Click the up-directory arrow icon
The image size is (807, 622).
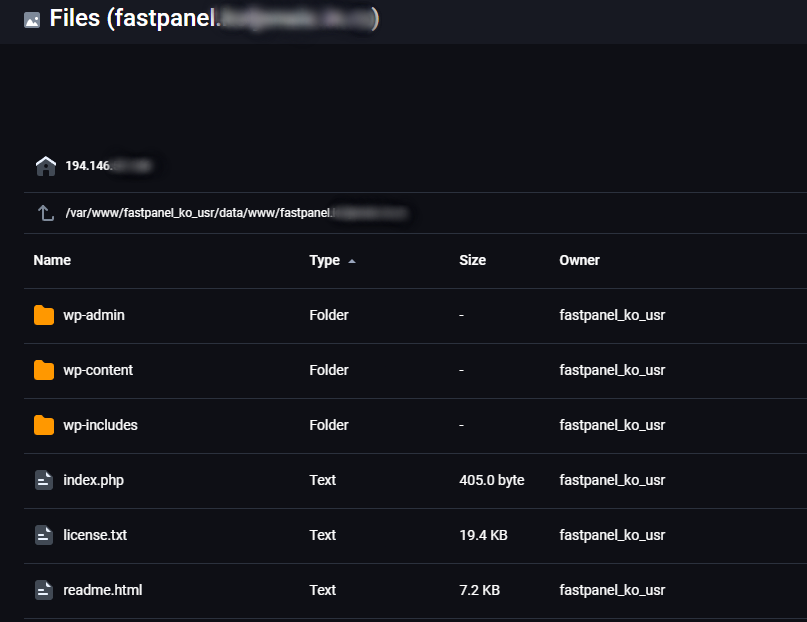(x=45, y=213)
